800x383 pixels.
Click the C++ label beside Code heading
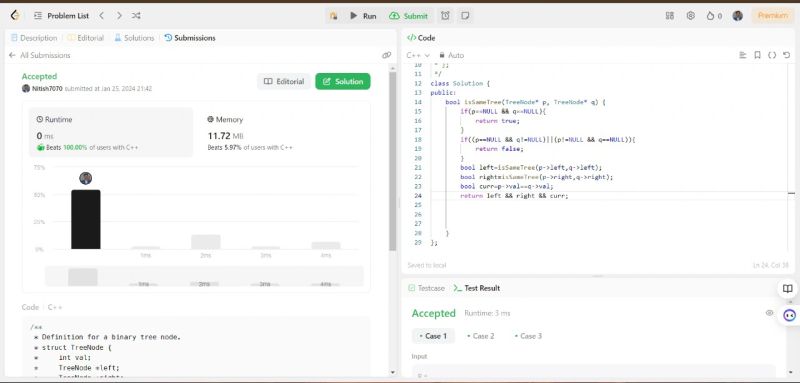point(55,308)
